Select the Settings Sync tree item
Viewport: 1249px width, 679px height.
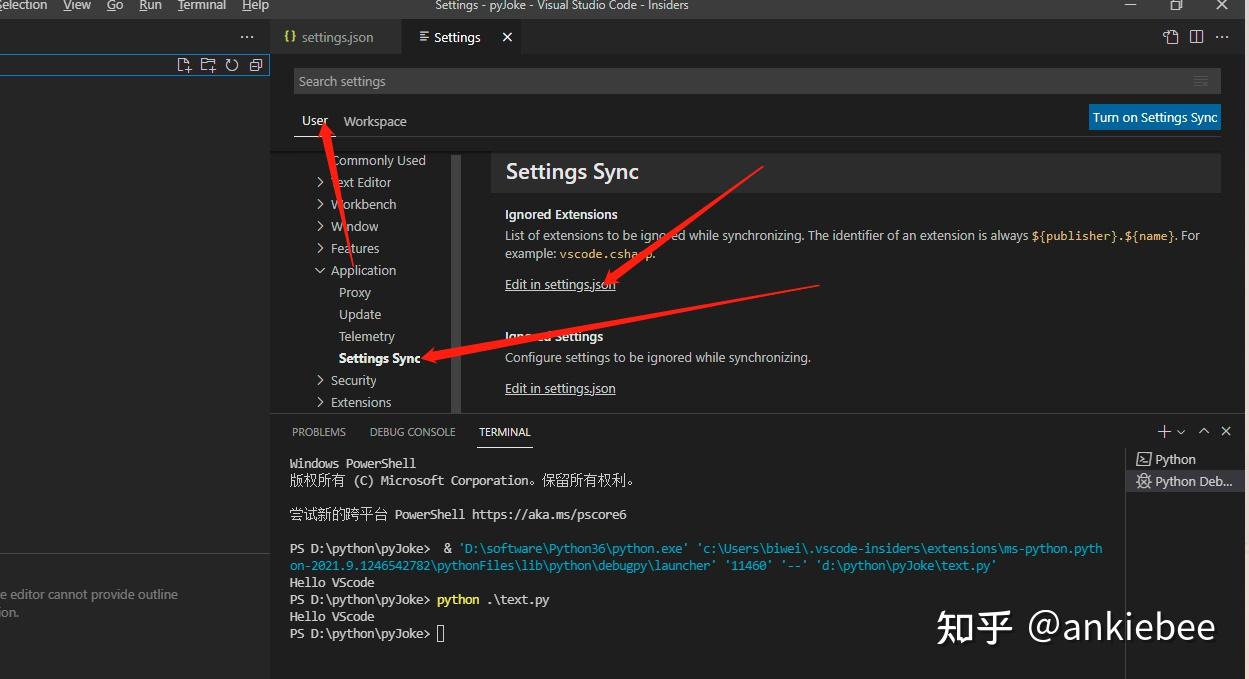coord(379,358)
